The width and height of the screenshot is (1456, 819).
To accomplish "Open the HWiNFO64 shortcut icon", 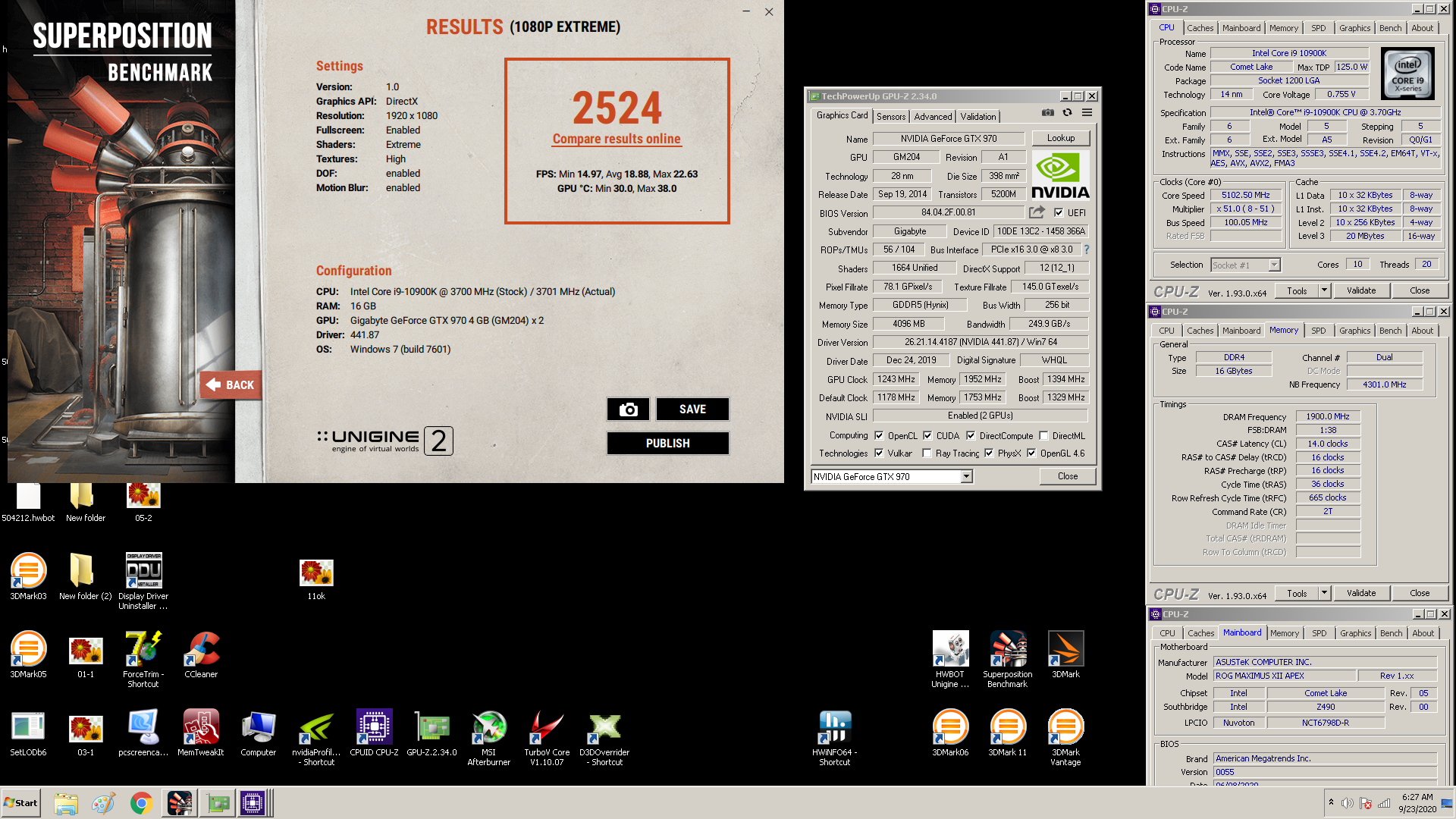I will tap(835, 738).
